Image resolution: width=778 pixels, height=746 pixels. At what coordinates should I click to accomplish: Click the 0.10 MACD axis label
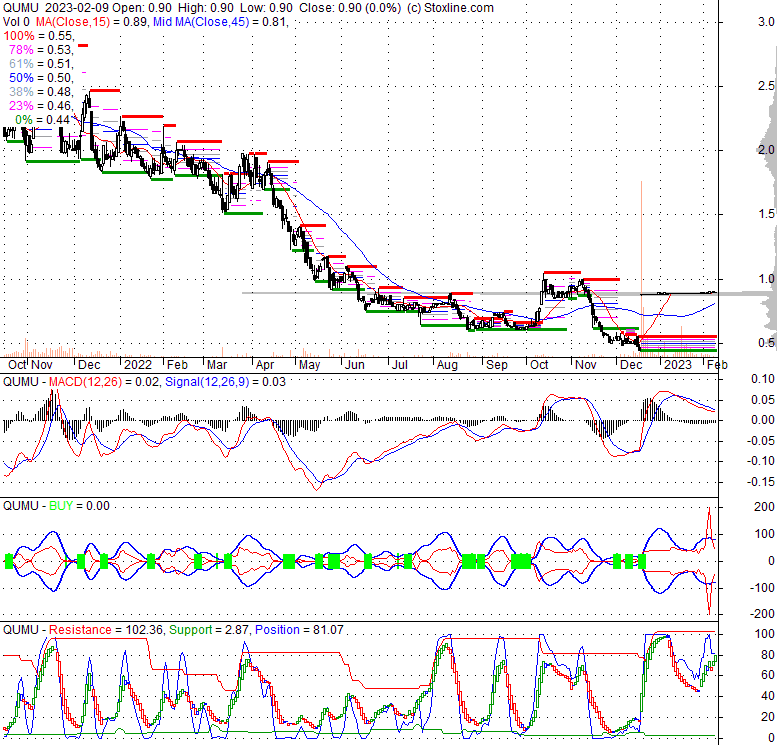[763, 379]
